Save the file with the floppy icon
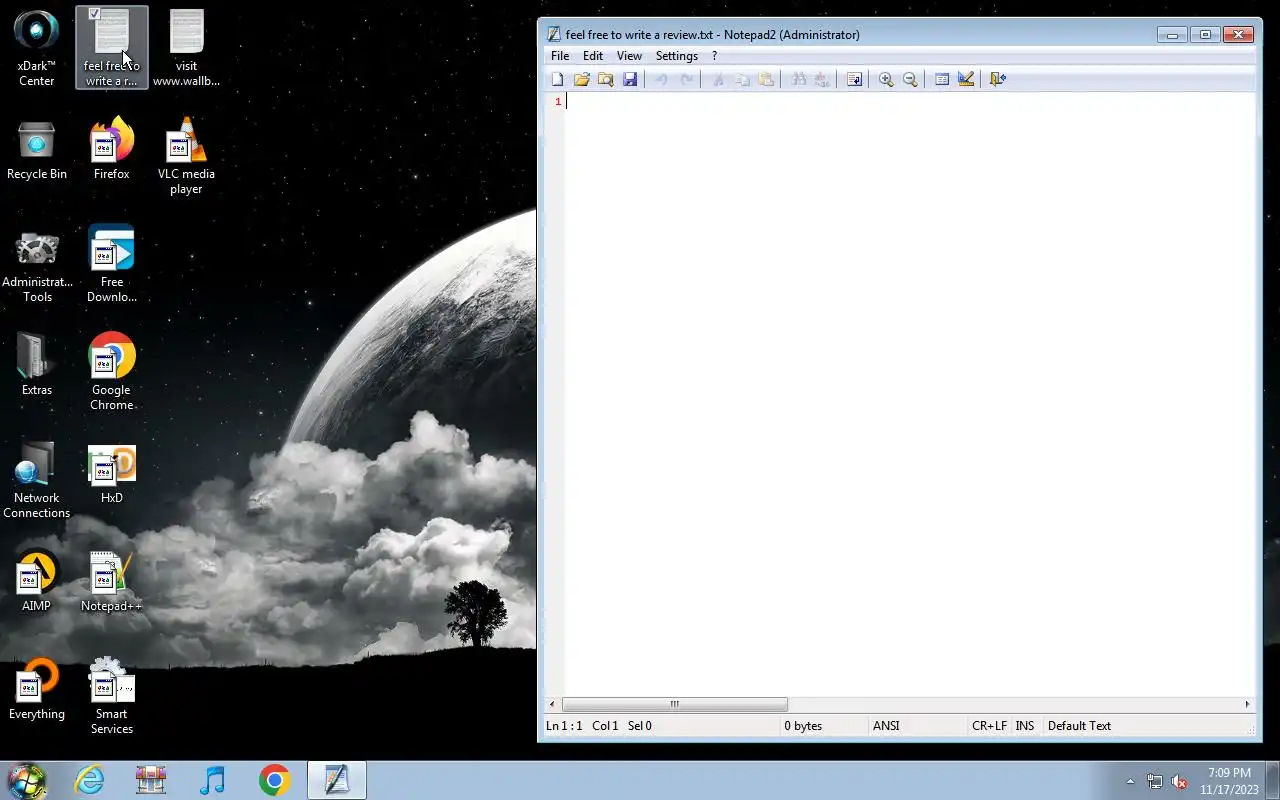The width and height of the screenshot is (1280, 800). pyautogui.click(x=630, y=79)
